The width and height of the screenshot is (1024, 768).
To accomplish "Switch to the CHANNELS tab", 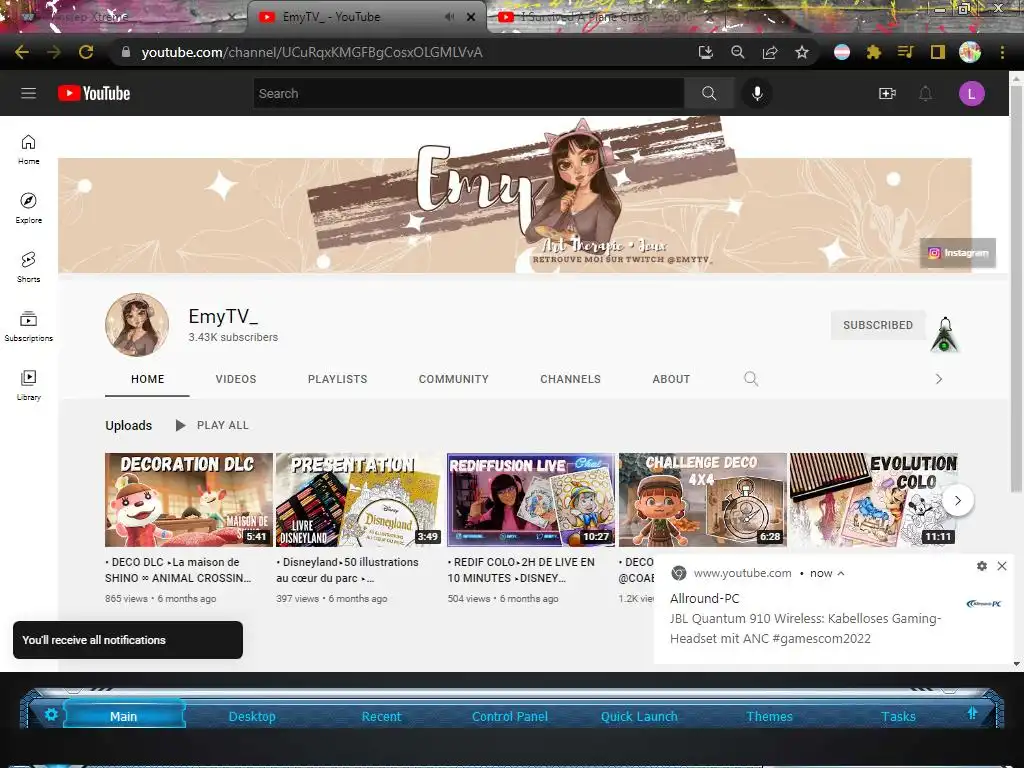I will (x=570, y=379).
